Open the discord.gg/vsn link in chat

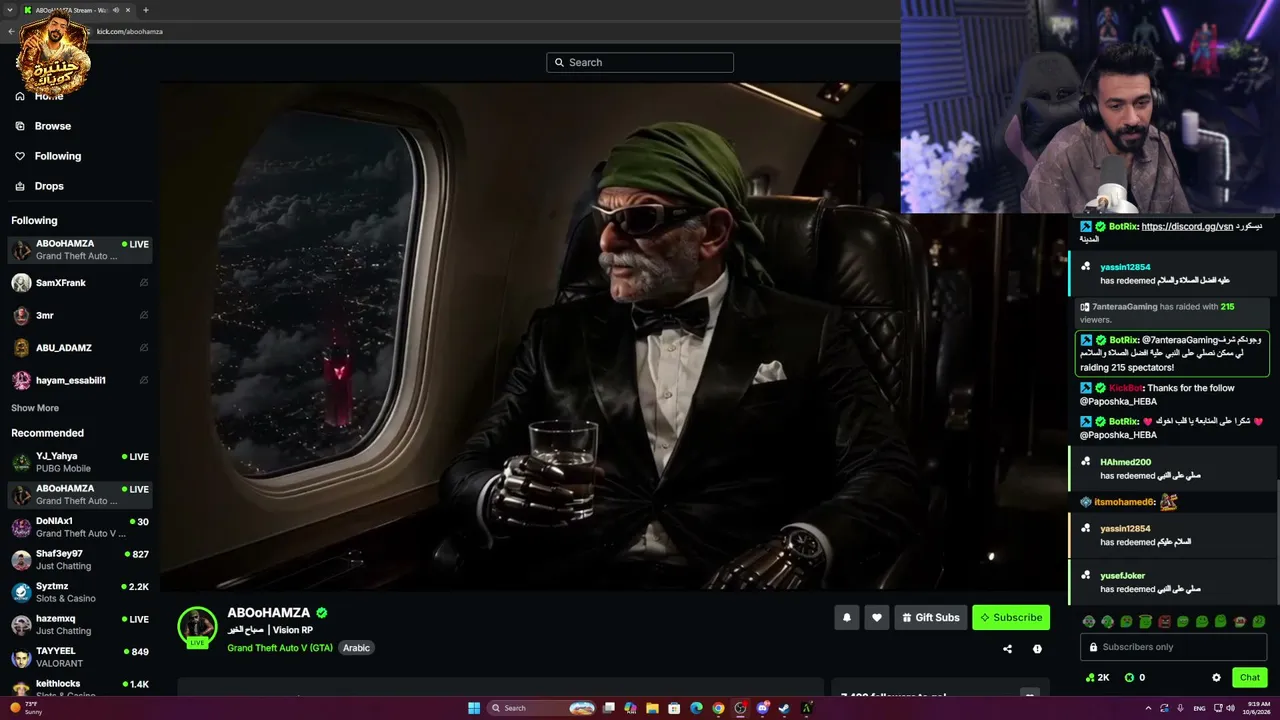(x=1187, y=227)
